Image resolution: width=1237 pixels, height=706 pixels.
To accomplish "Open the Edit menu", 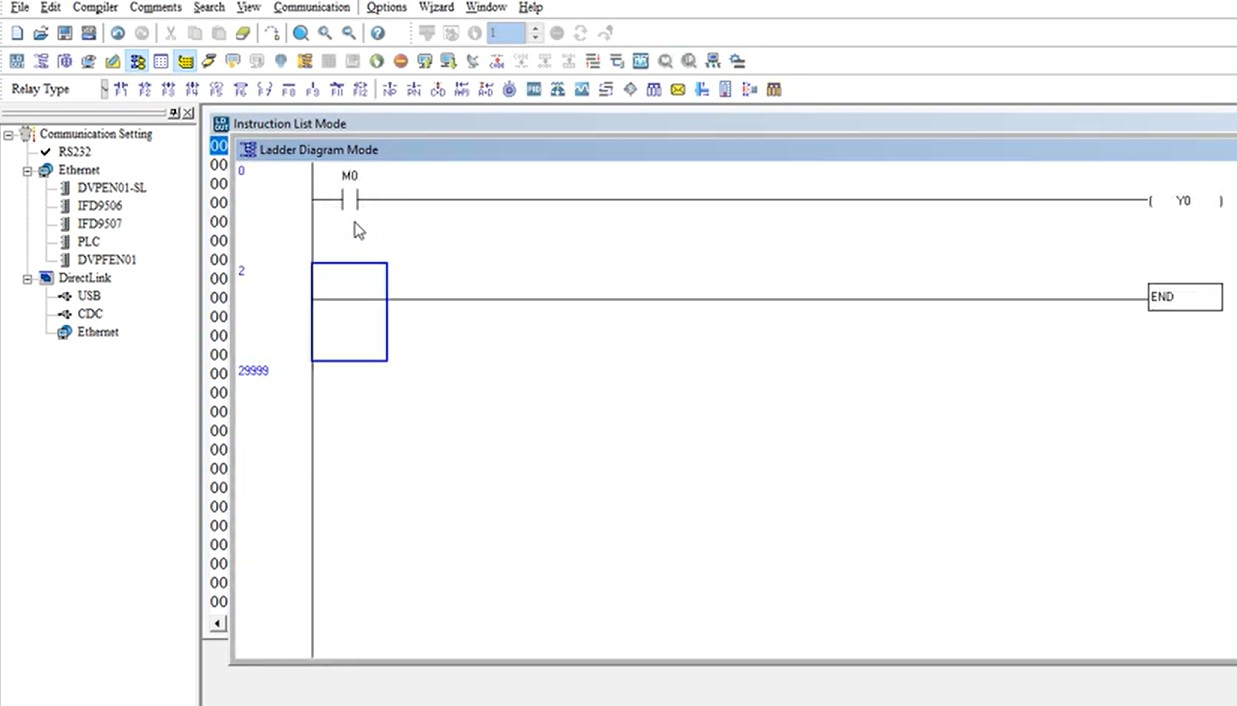I will (x=51, y=7).
